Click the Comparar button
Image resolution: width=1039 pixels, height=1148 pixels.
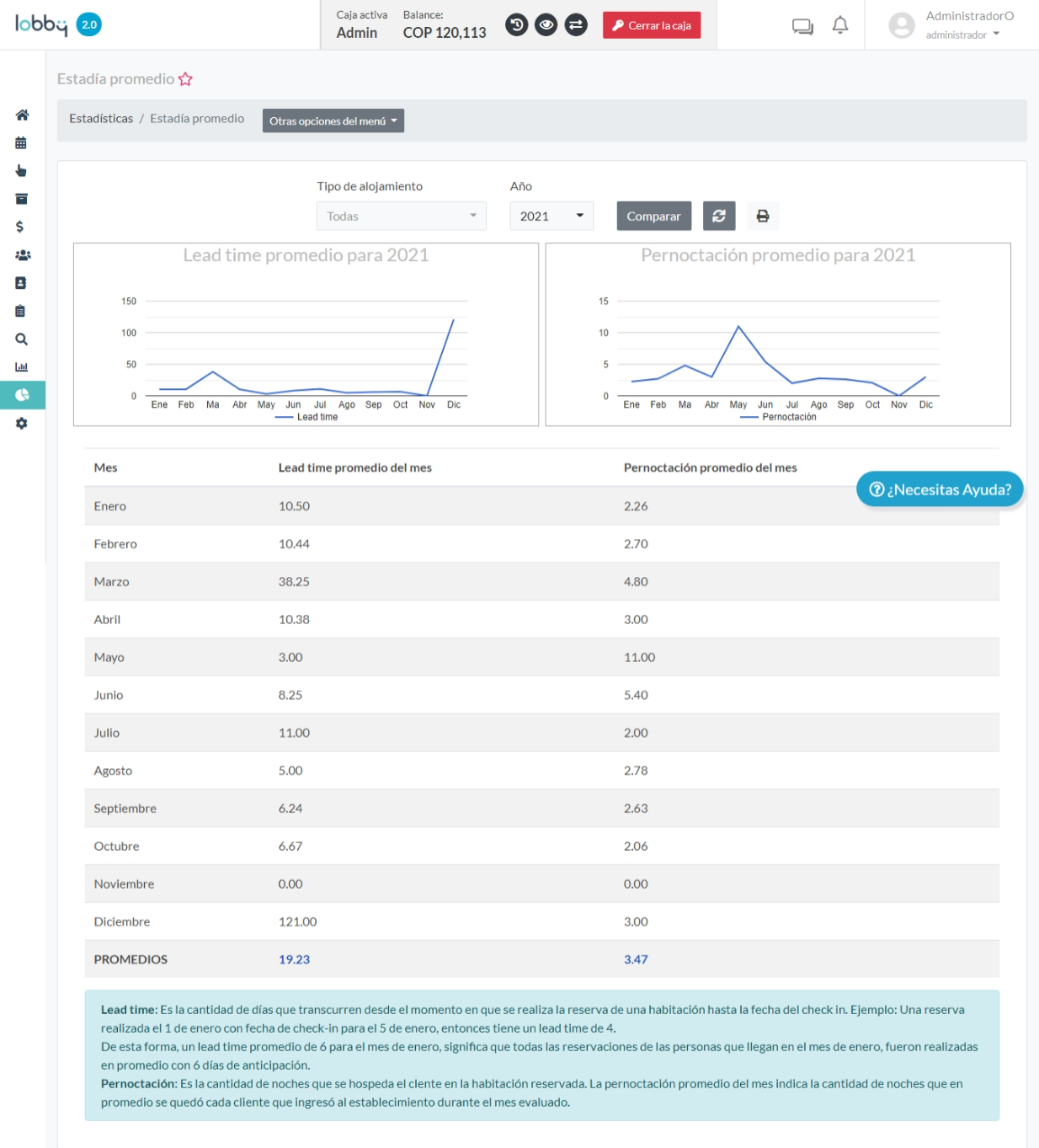(x=654, y=216)
